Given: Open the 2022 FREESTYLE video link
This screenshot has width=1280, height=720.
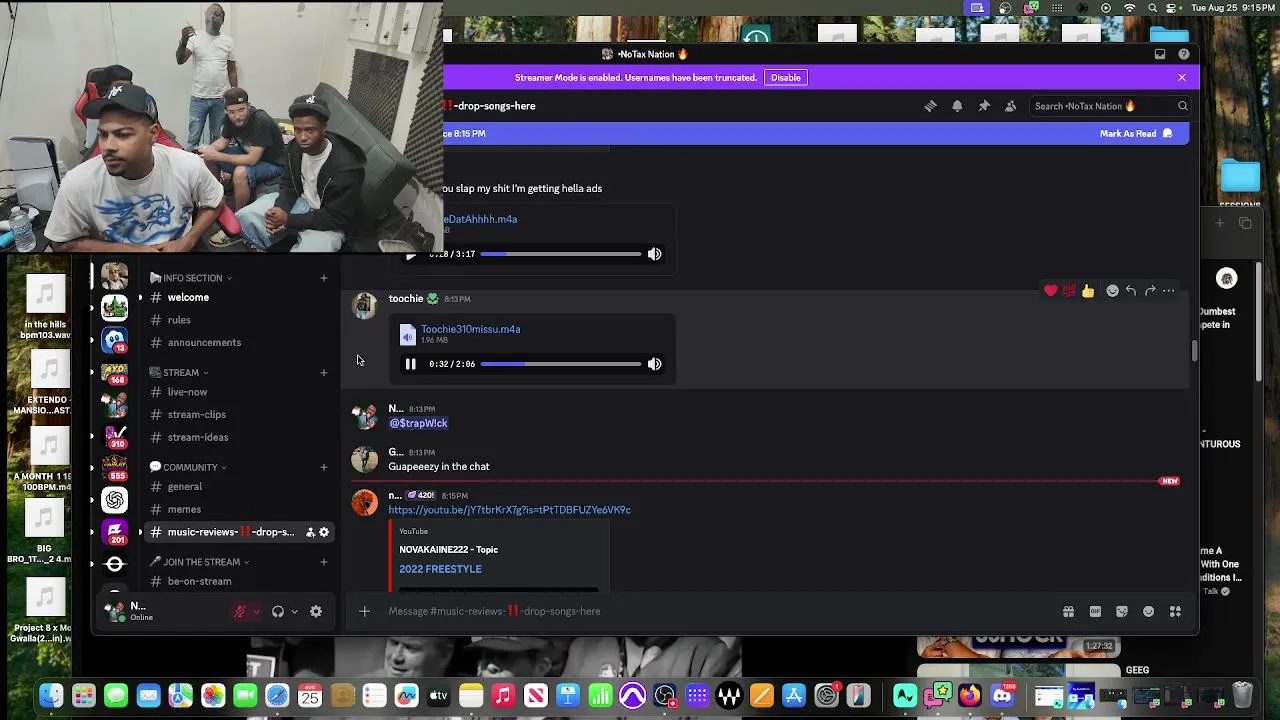Looking at the screenshot, I should point(440,569).
